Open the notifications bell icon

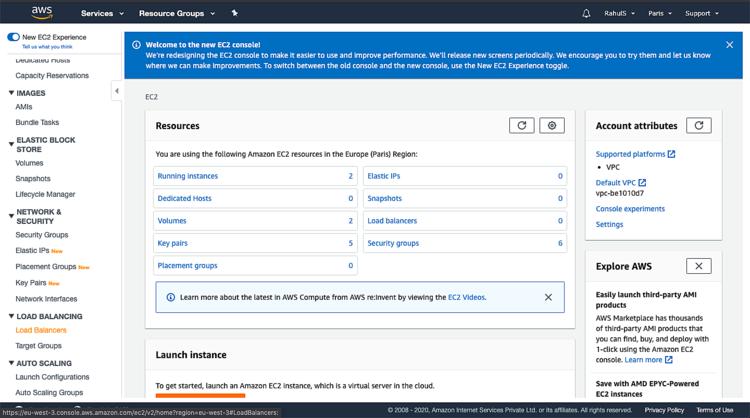click(x=586, y=13)
